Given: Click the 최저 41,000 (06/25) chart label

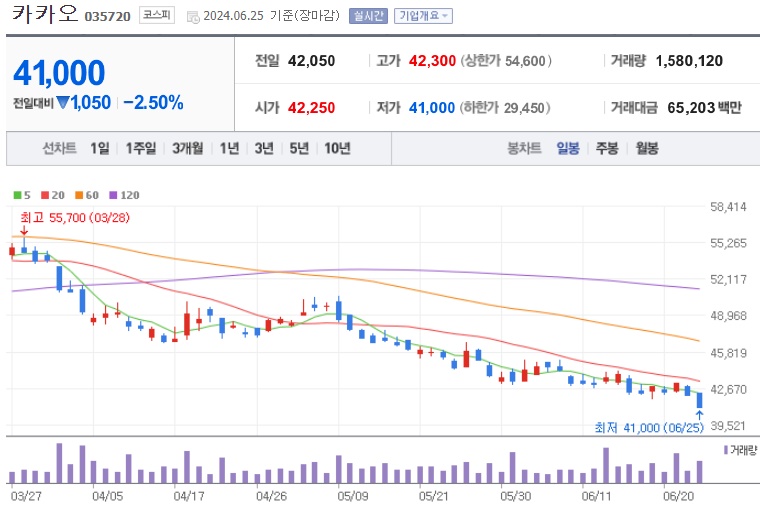Looking at the screenshot, I should (649, 428).
